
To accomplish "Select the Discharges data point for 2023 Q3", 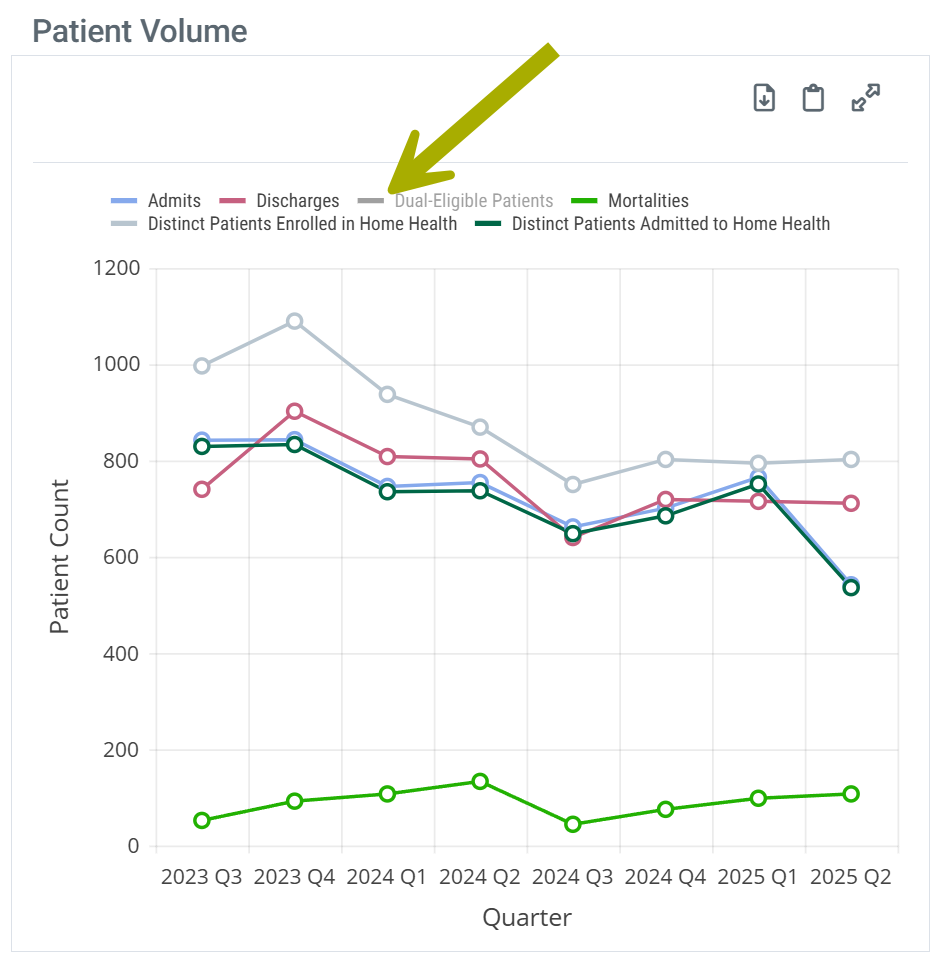I will (202, 489).
